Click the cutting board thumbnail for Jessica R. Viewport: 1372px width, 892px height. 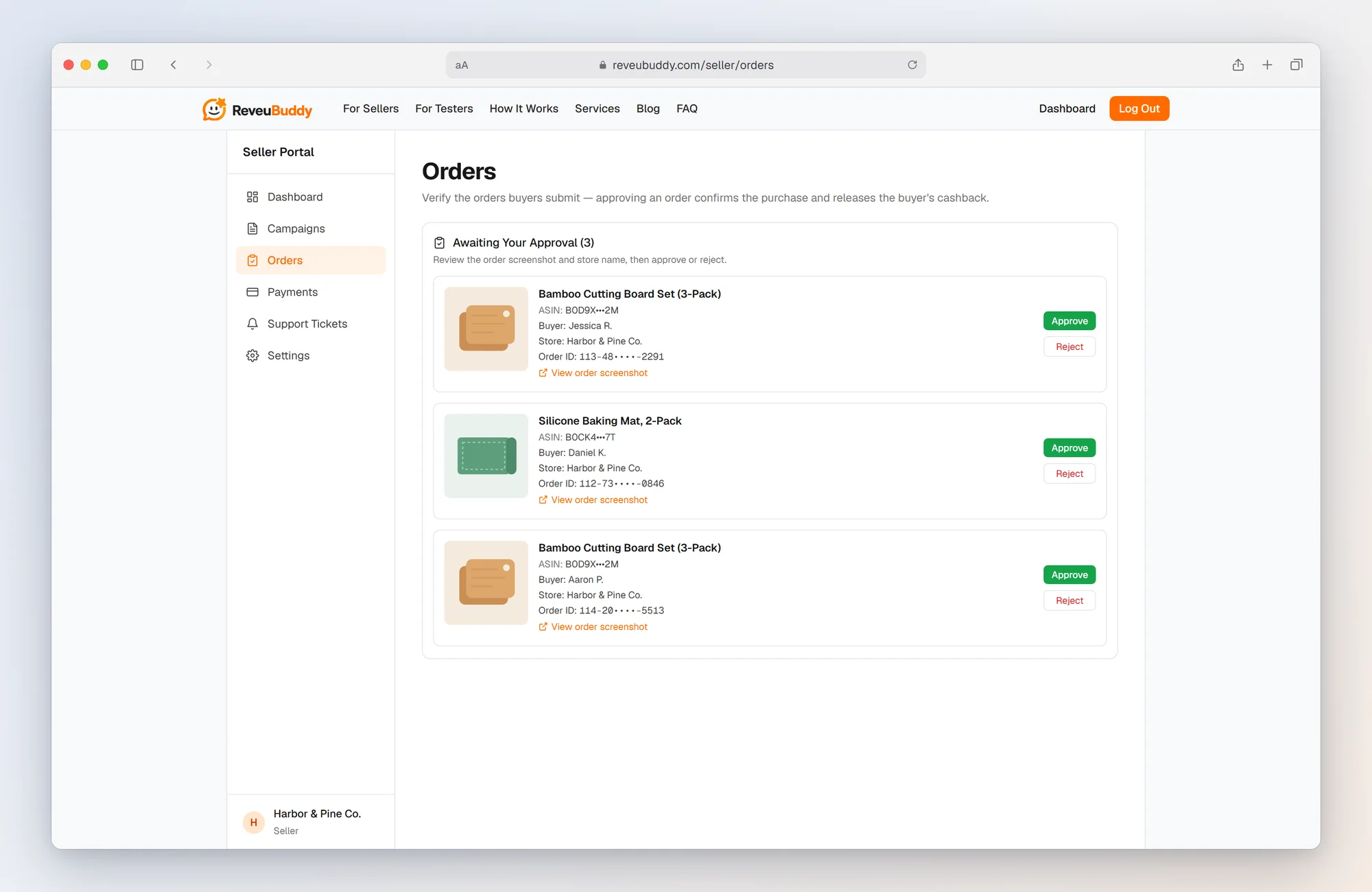click(x=486, y=329)
